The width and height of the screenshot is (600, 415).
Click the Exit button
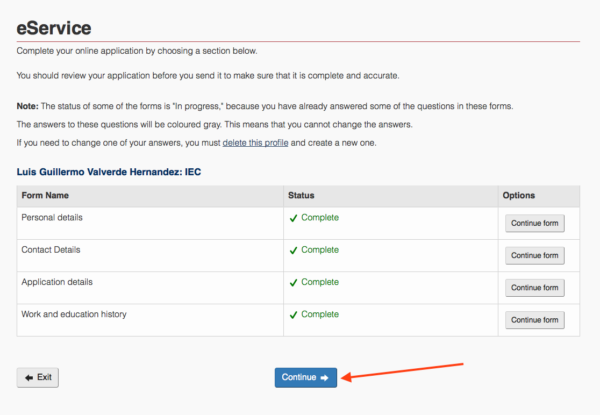39,377
